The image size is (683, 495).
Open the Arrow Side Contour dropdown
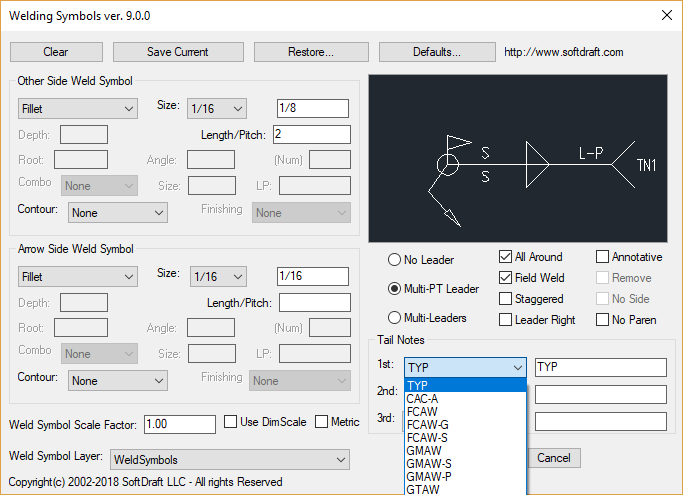117,380
